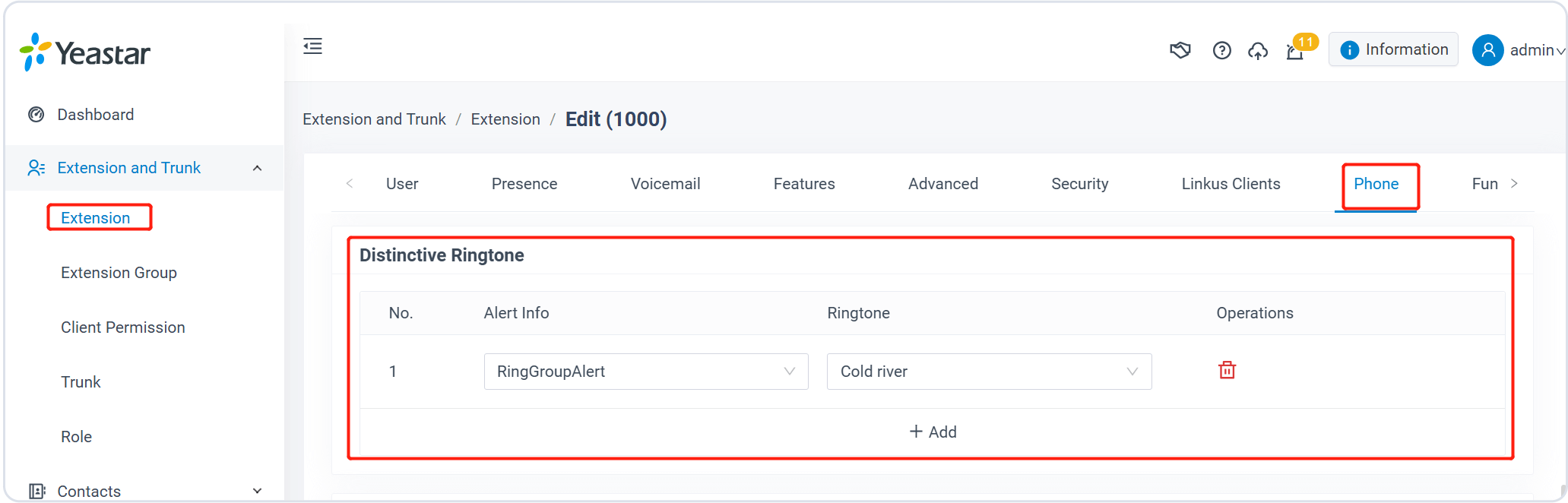Open the partially visible Fun tab
The height and width of the screenshot is (503, 1568).
[x=1484, y=184]
